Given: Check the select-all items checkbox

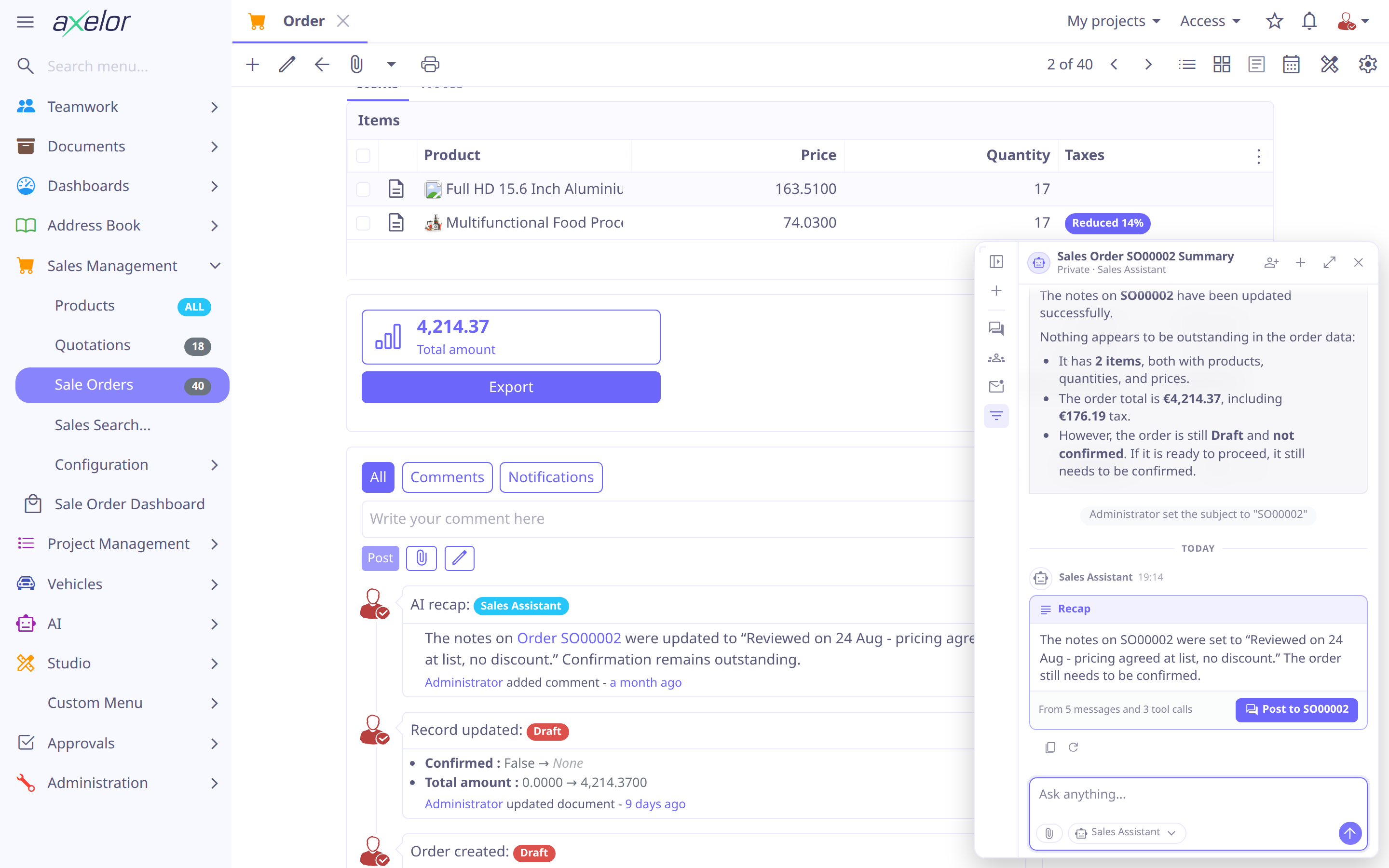Looking at the screenshot, I should click(363, 156).
